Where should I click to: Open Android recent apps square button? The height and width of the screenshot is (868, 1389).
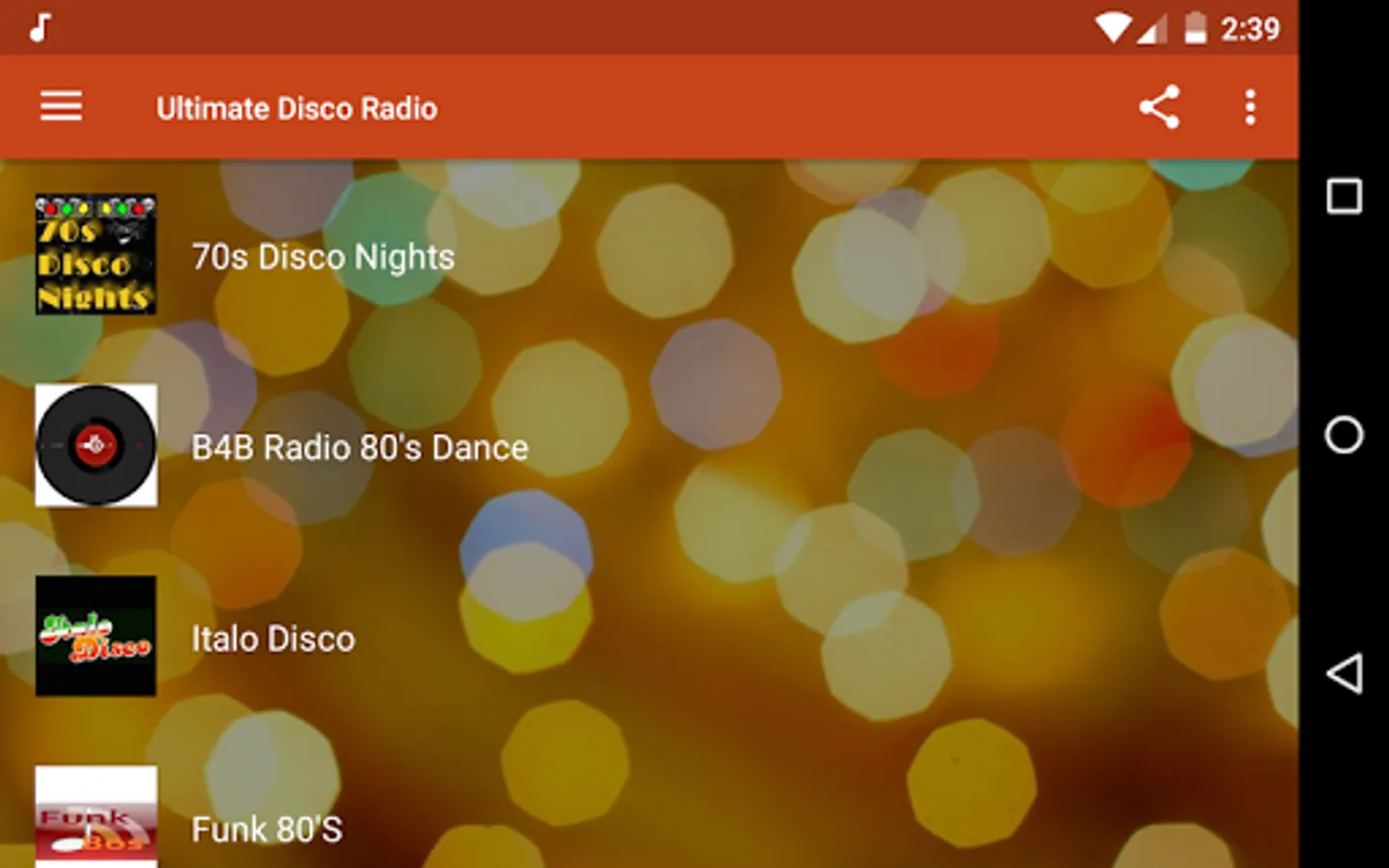tap(1344, 196)
